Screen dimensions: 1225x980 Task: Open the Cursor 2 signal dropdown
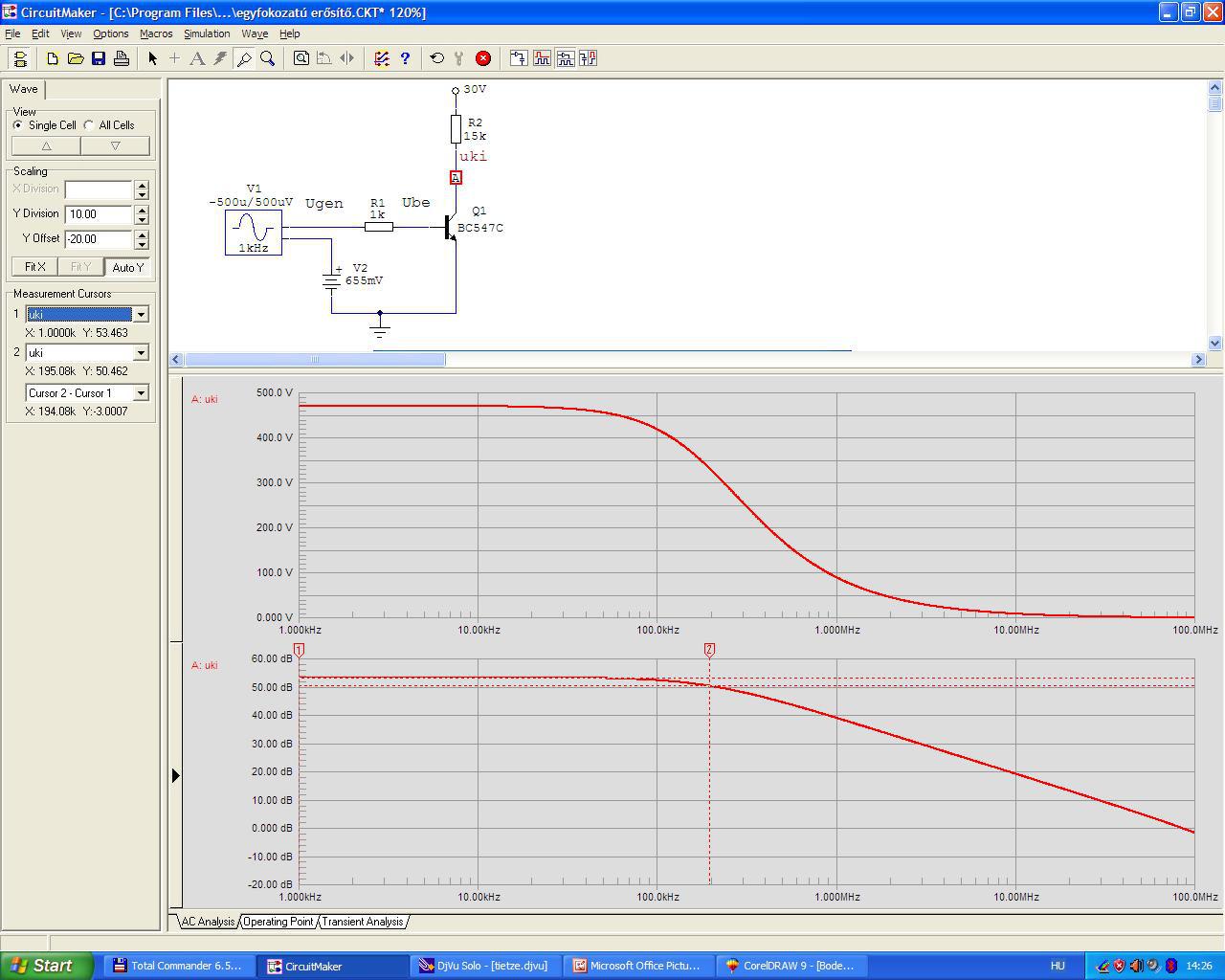point(141,352)
